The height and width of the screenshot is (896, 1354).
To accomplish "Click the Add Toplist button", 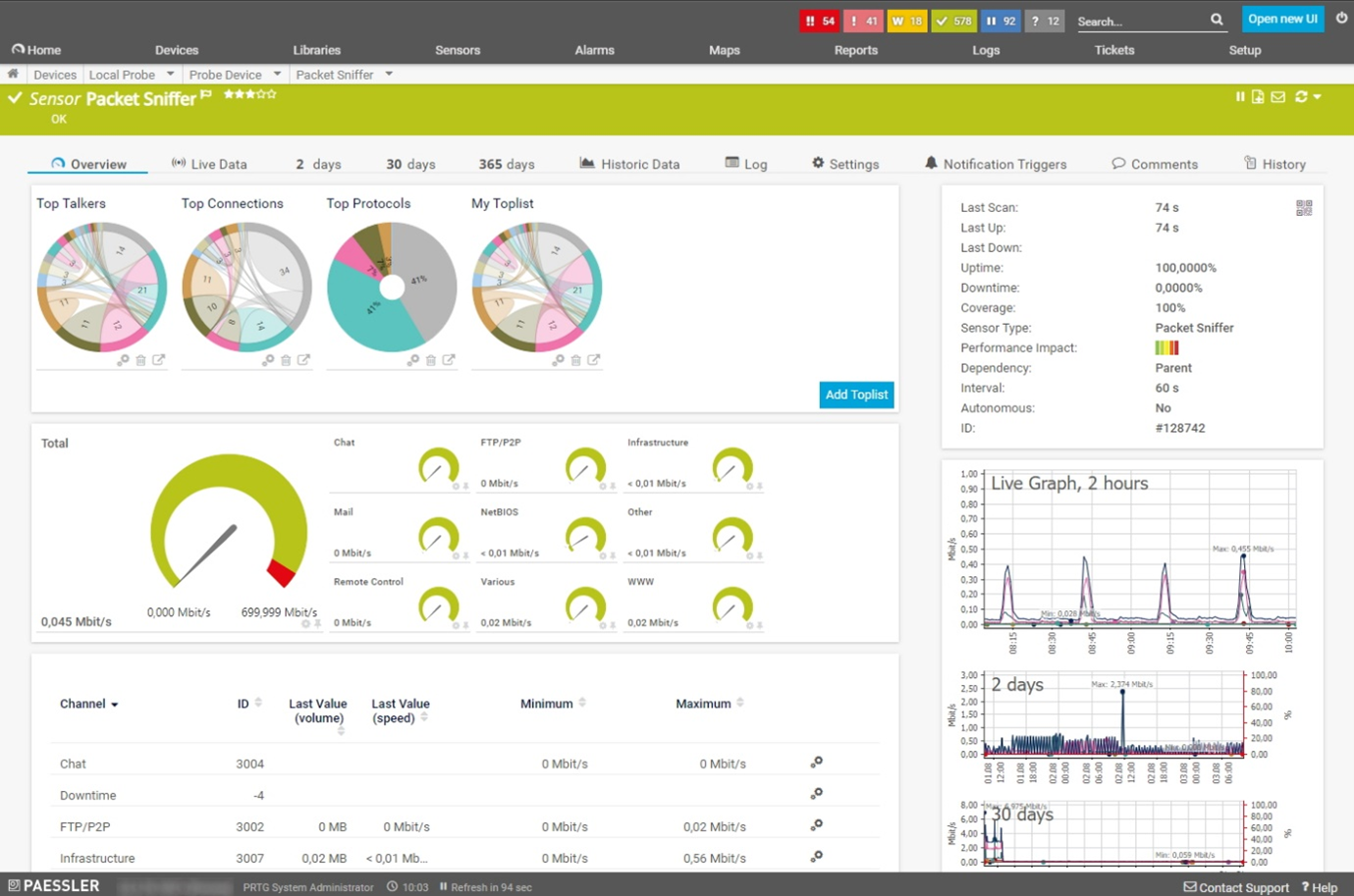I will click(855, 395).
